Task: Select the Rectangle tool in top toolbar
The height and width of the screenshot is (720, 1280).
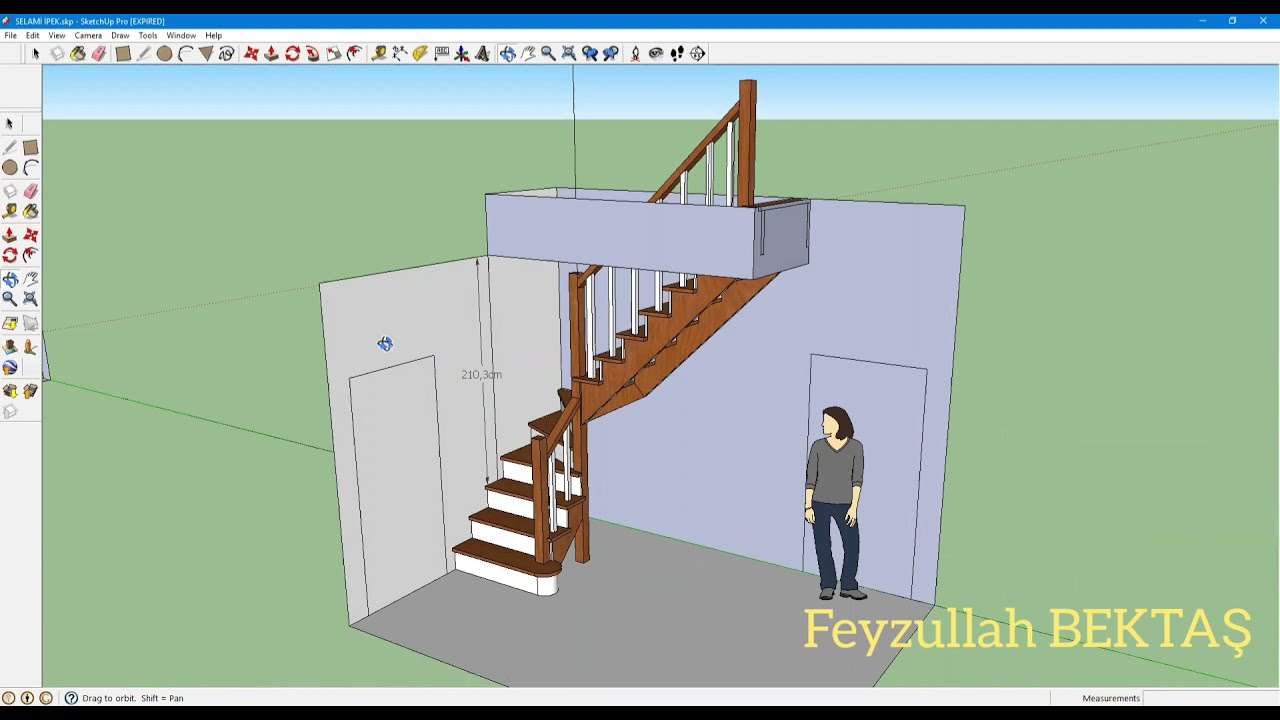Action: tap(123, 53)
